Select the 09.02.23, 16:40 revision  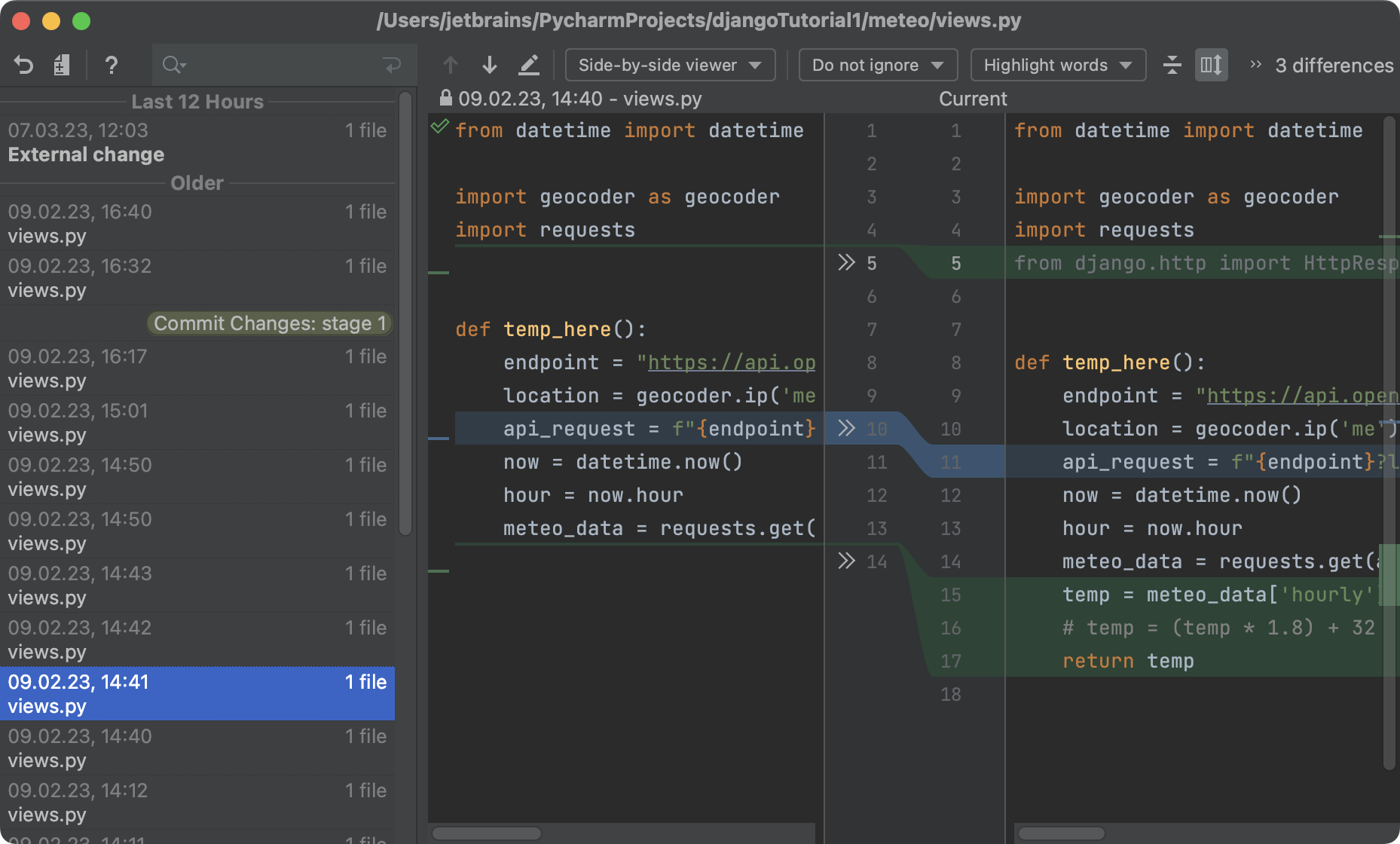(x=198, y=223)
